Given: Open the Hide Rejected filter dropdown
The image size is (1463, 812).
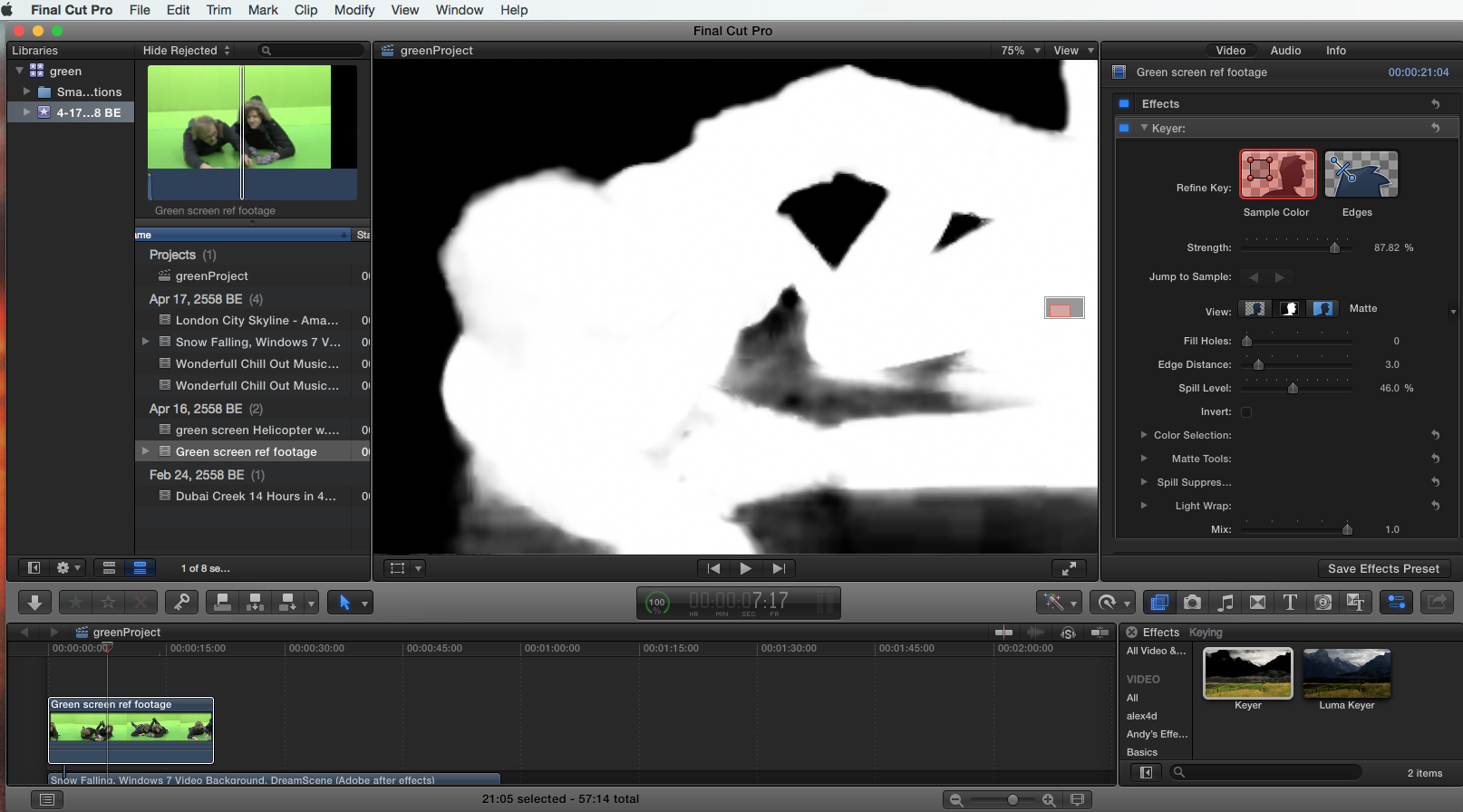Looking at the screenshot, I should [x=187, y=51].
